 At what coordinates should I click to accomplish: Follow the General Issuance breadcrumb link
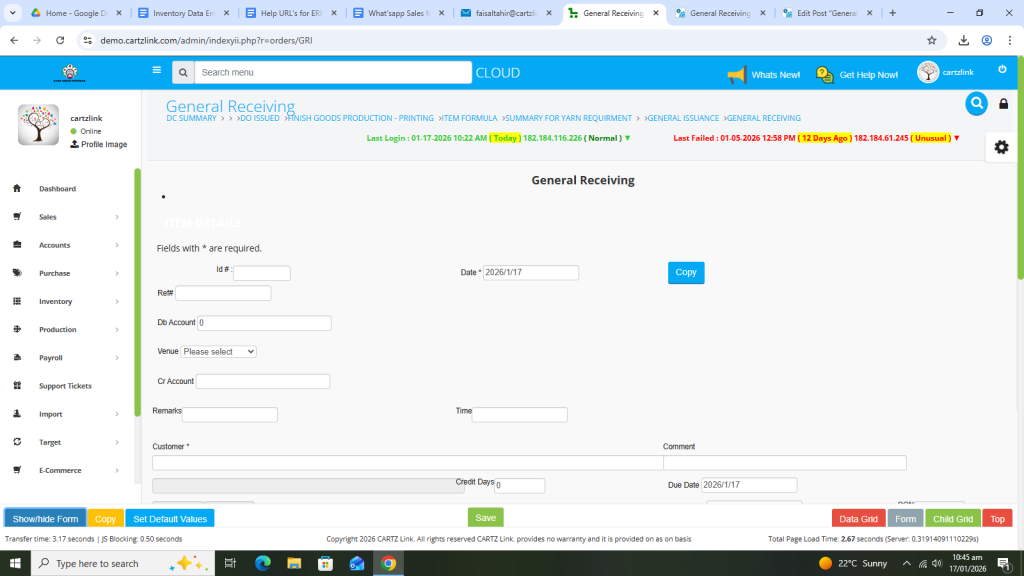[683, 118]
